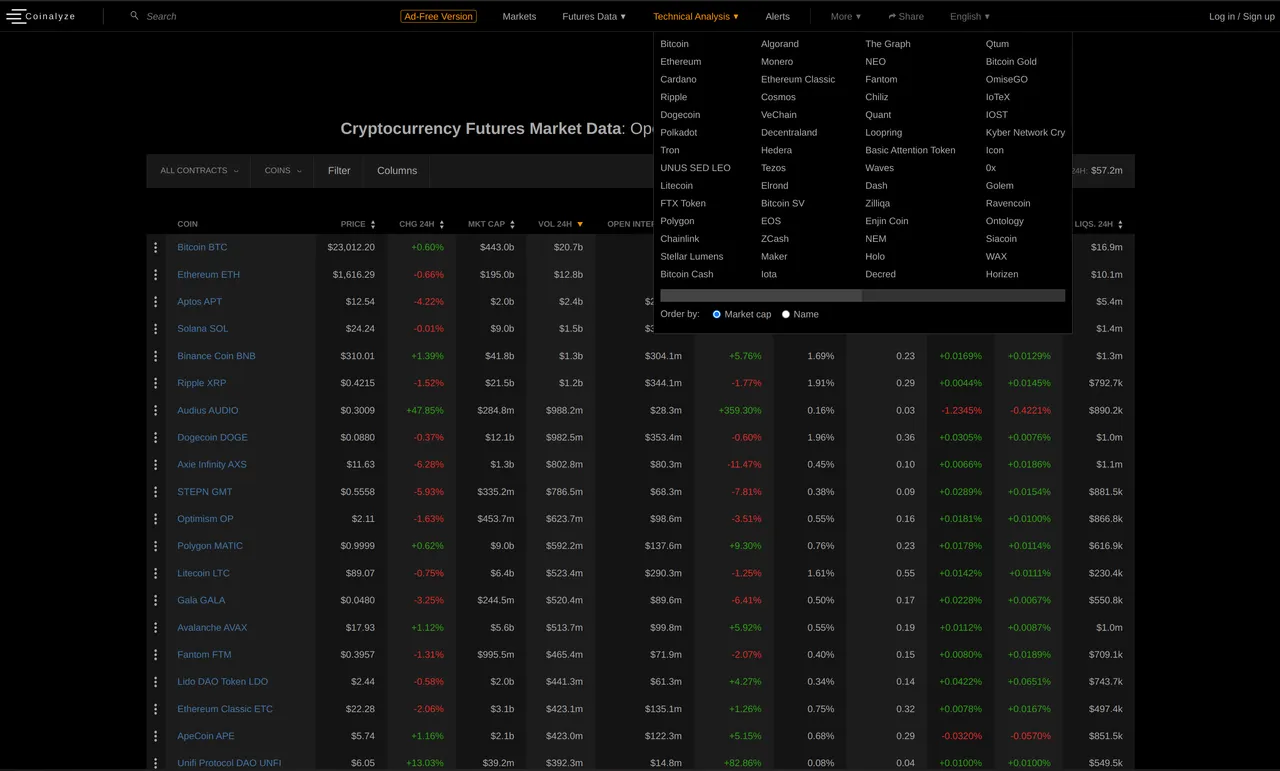1280x771 pixels.
Task: Open row options menu for Axie Infinity AXS
Action: (x=156, y=464)
